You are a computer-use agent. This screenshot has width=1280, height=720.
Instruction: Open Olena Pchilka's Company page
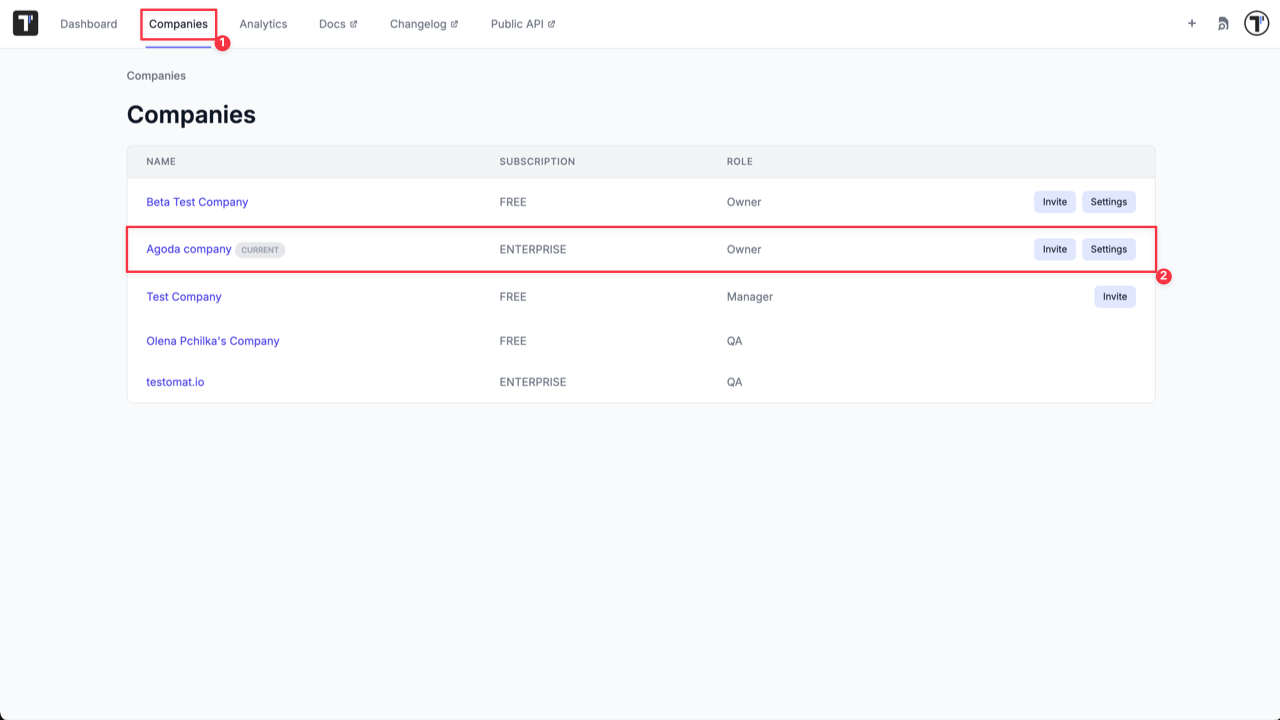coord(213,340)
